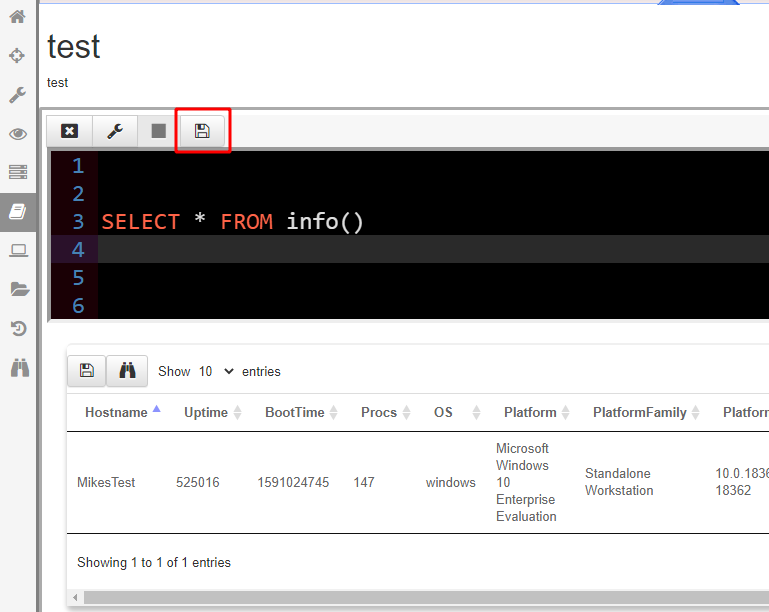Click the history clock icon in sidebar
Viewport: 769px width, 612px height.
pyautogui.click(x=17, y=328)
